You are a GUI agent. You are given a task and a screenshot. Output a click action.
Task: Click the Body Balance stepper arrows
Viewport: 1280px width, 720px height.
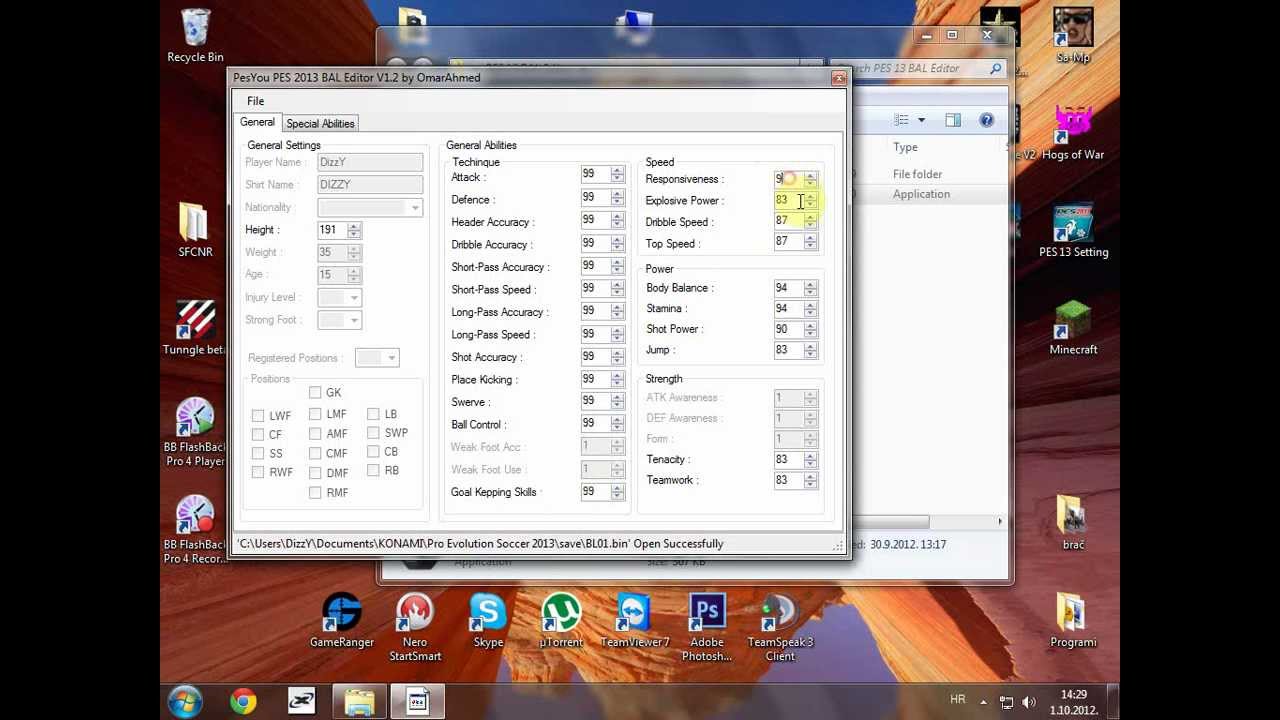pyautogui.click(x=810, y=288)
